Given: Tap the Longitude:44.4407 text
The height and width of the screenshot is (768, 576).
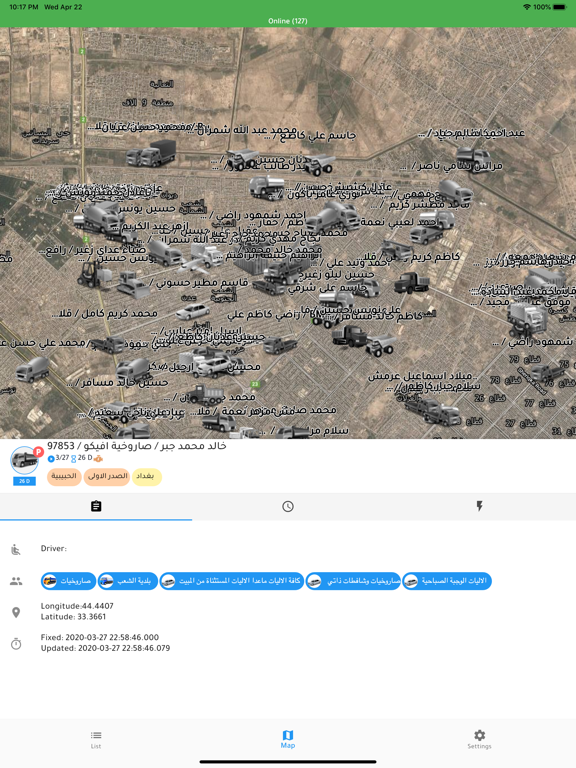Looking at the screenshot, I should 77,606.
